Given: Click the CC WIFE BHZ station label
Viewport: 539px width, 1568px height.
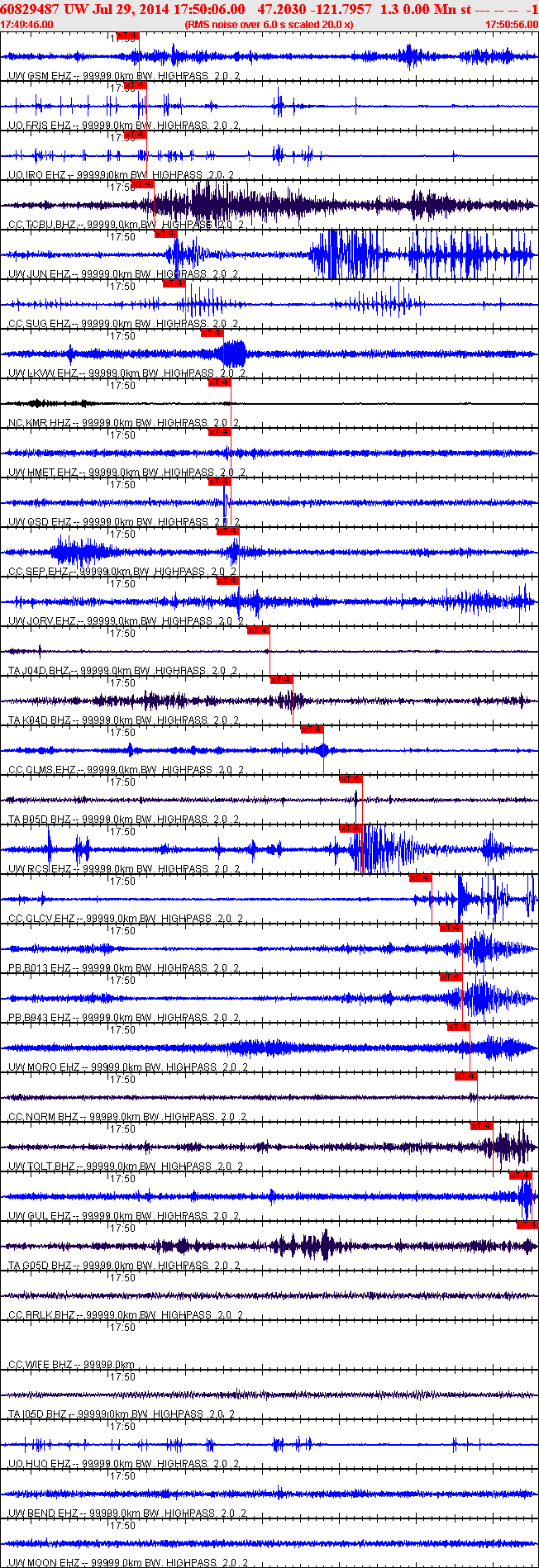Looking at the screenshot, I should [41, 1365].
